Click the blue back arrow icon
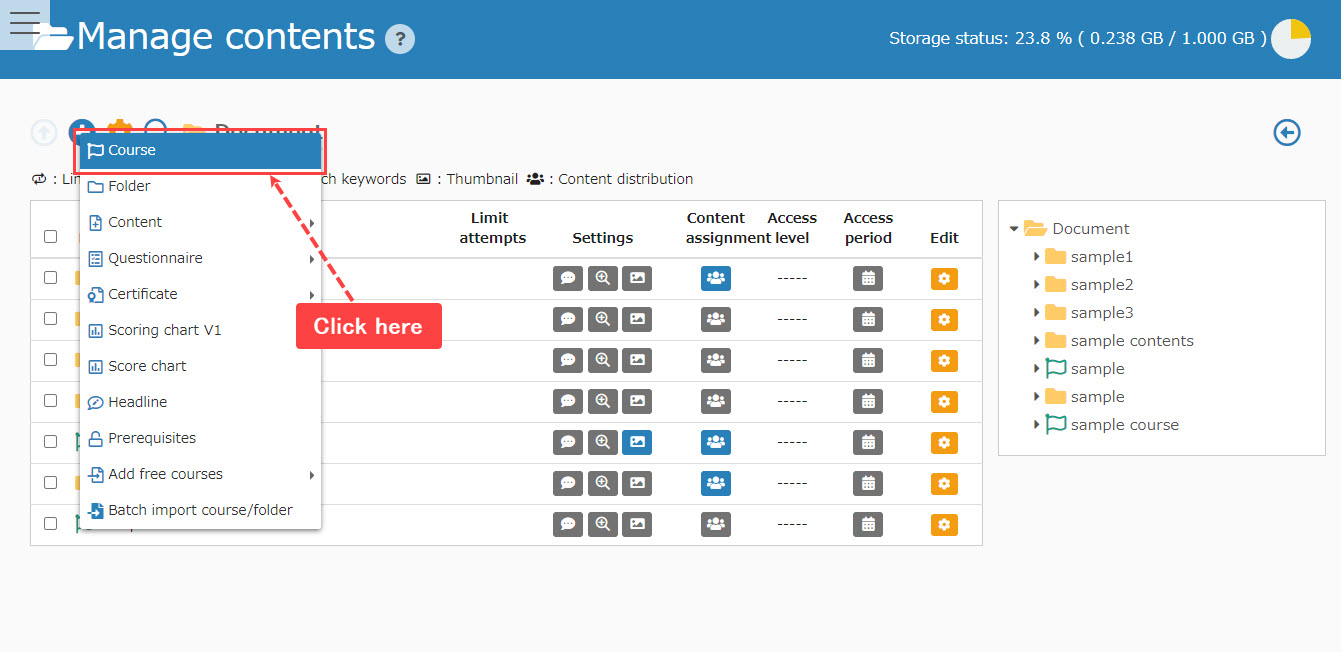1341x652 pixels. pos(1287,132)
